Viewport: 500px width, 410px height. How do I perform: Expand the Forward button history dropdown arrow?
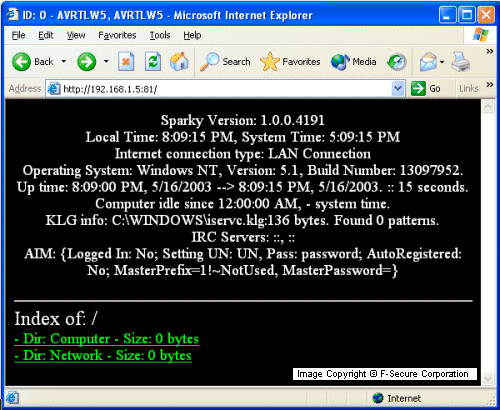coord(106,61)
